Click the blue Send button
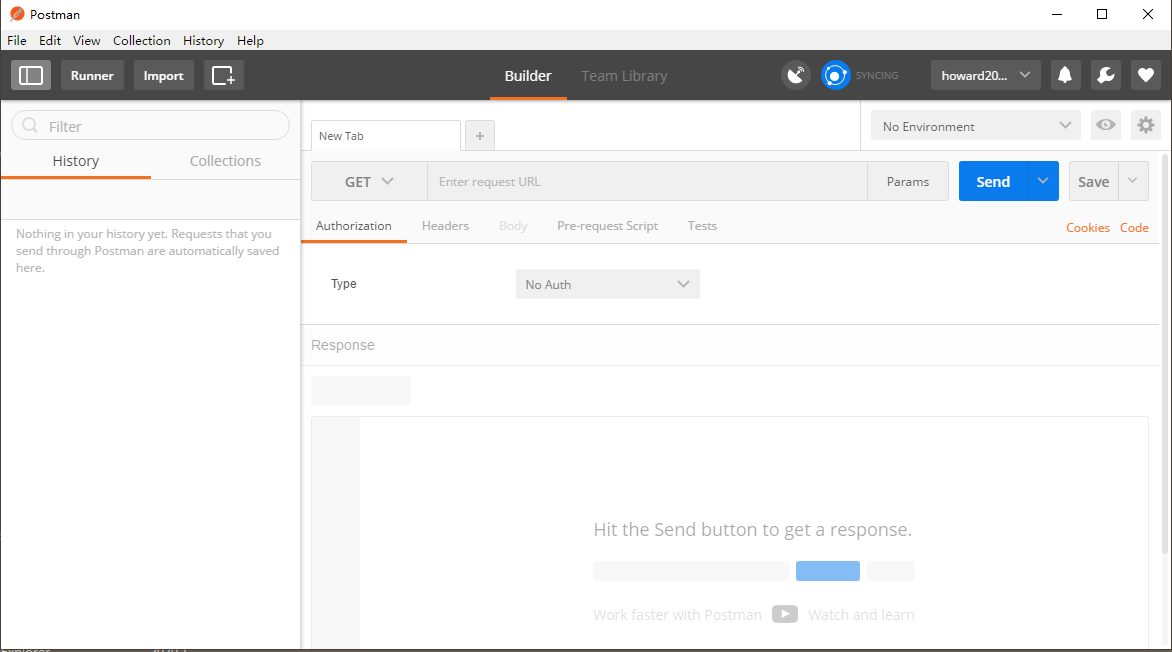Viewport: 1172px width, 652px height. click(993, 181)
